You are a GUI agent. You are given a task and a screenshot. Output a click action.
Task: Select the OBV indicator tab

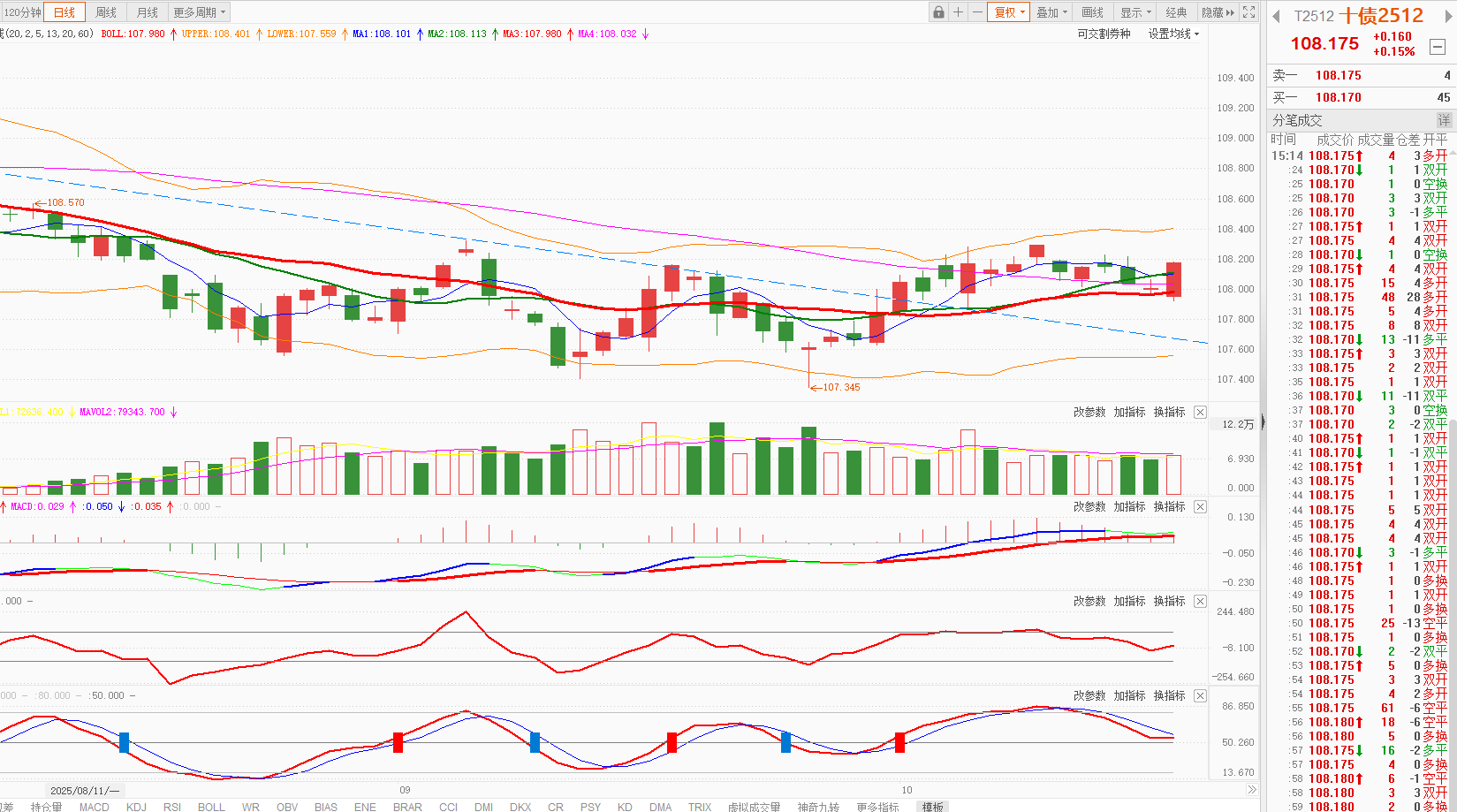click(x=287, y=807)
